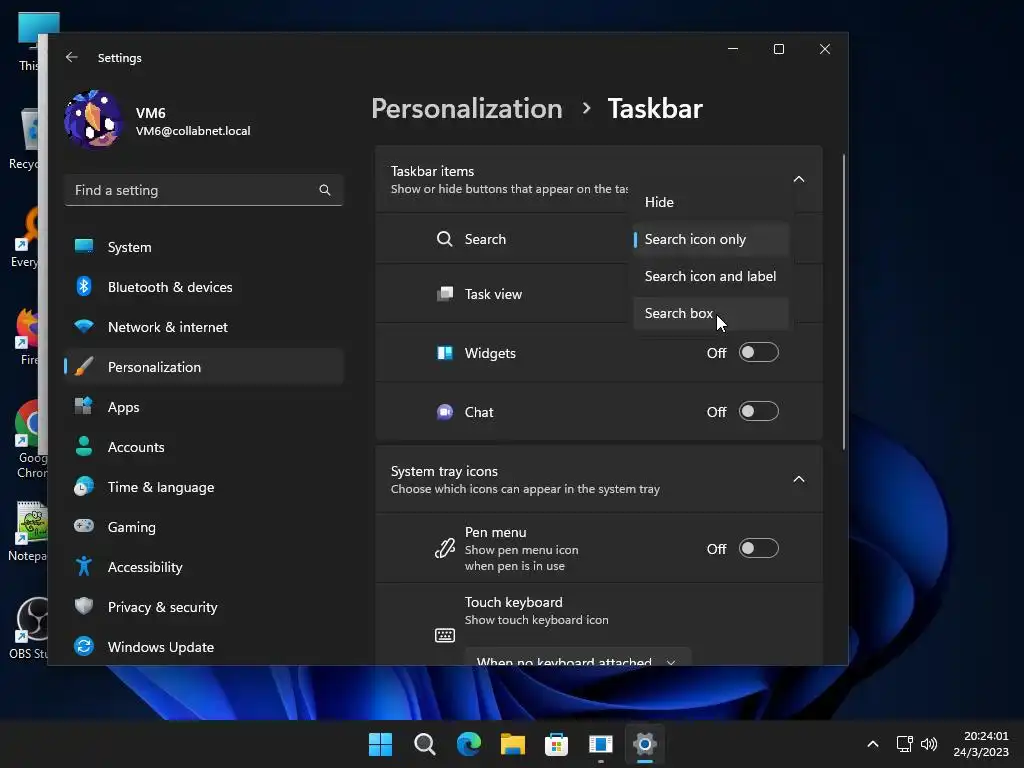Switch to the Settings gear on the taskbar
The height and width of the screenshot is (768, 1024).
[645, 744]
